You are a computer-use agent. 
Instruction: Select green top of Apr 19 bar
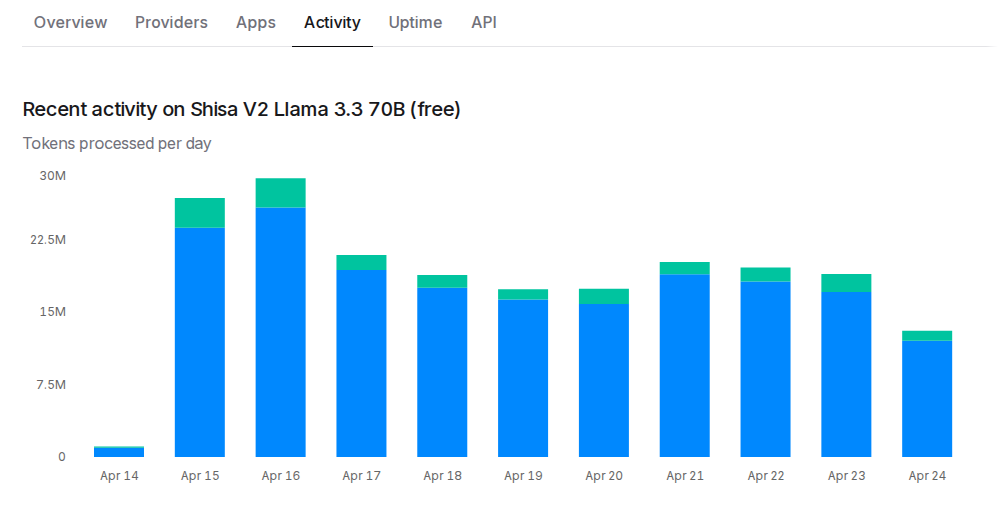pyautogui.click(x=523, y=295)
